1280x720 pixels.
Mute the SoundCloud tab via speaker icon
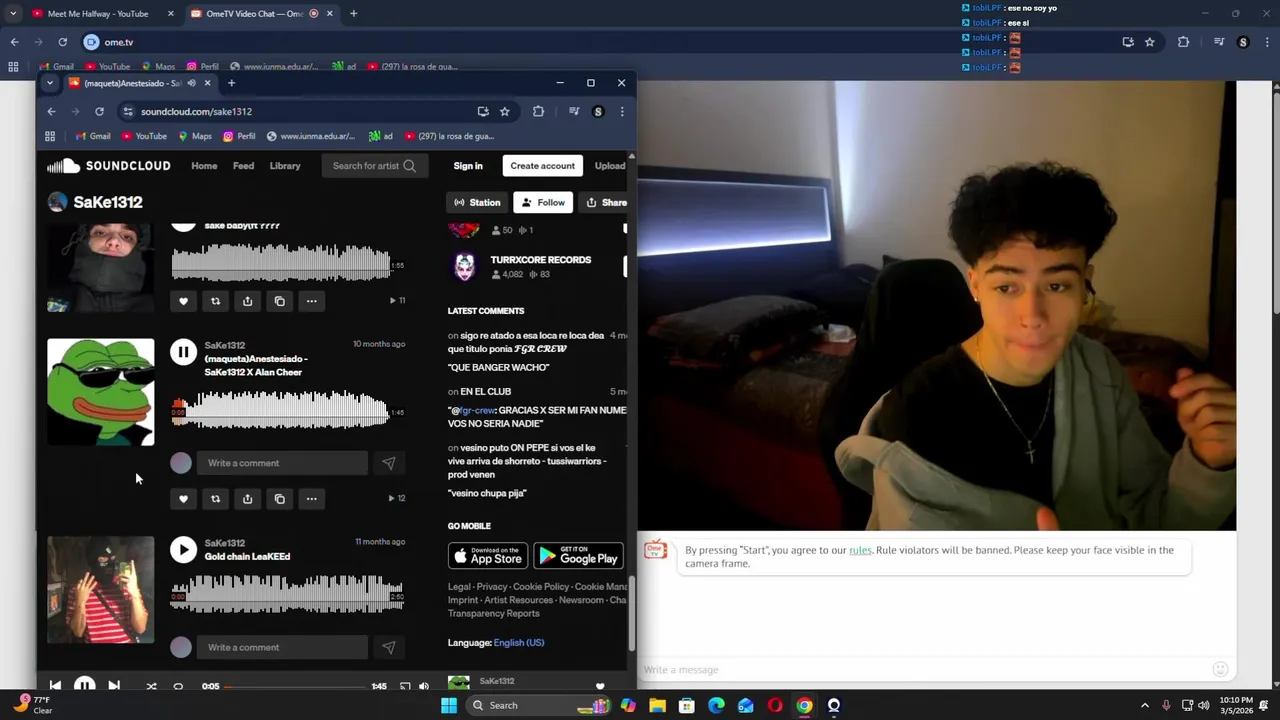click(191, 83)
